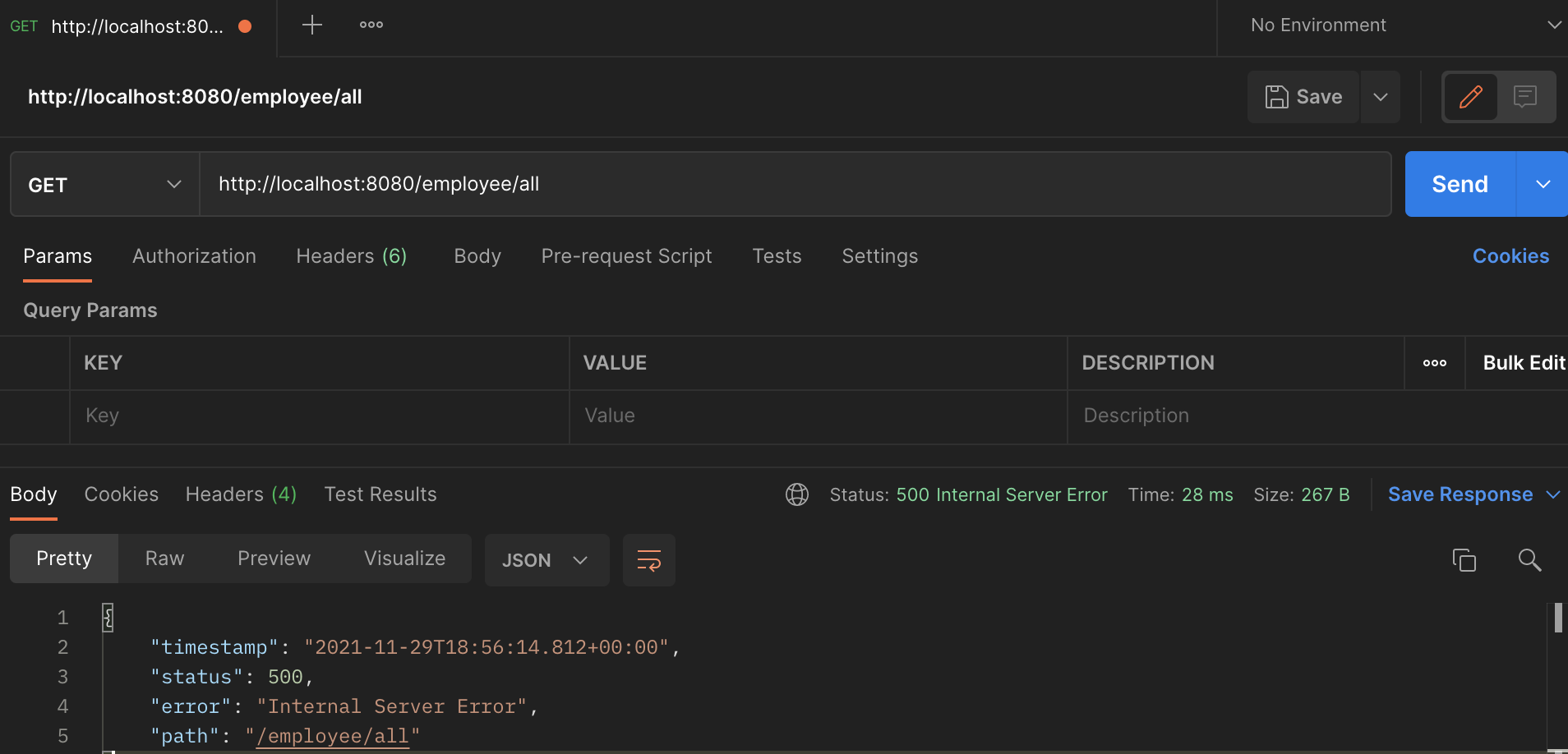Click the Description input cell
This screenshot has height=754, width=1568.
pyautogui.click(x=1317, y=416)
